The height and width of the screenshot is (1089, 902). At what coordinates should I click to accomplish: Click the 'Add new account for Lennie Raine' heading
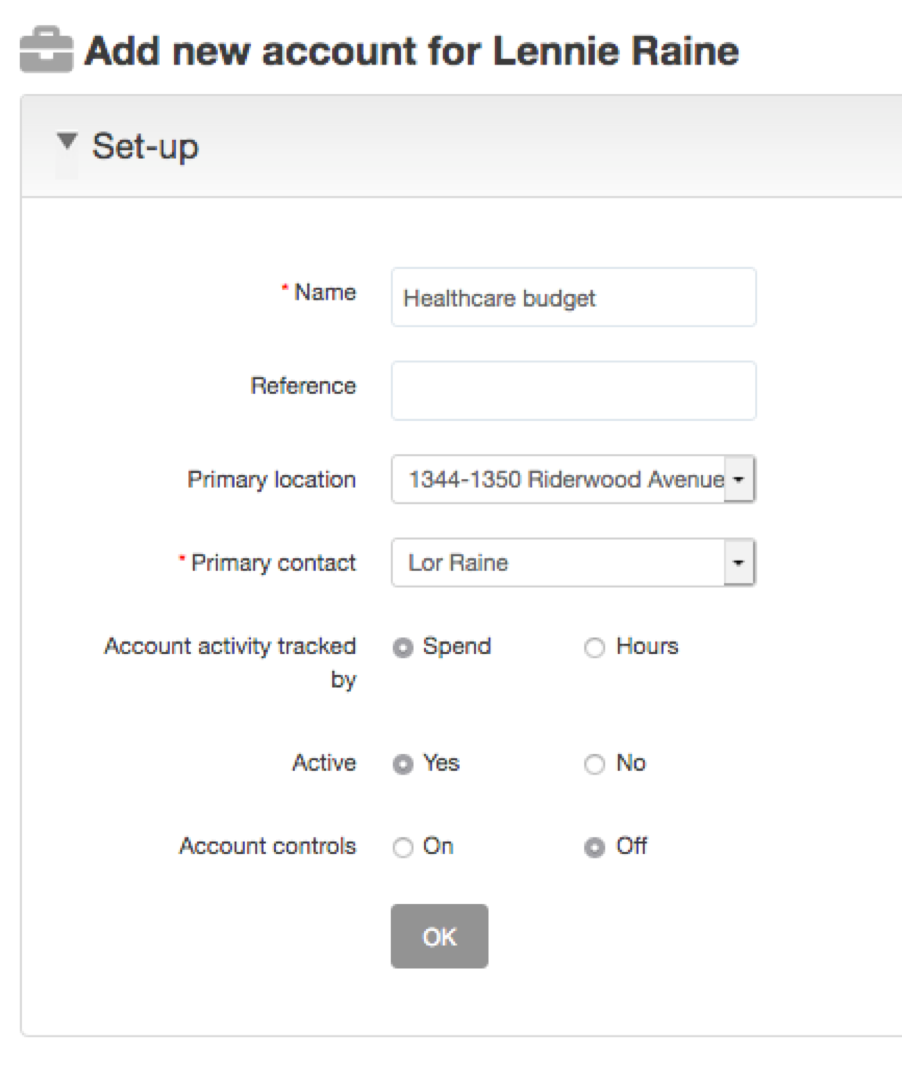pyautogui.click(x=411, y=50)
